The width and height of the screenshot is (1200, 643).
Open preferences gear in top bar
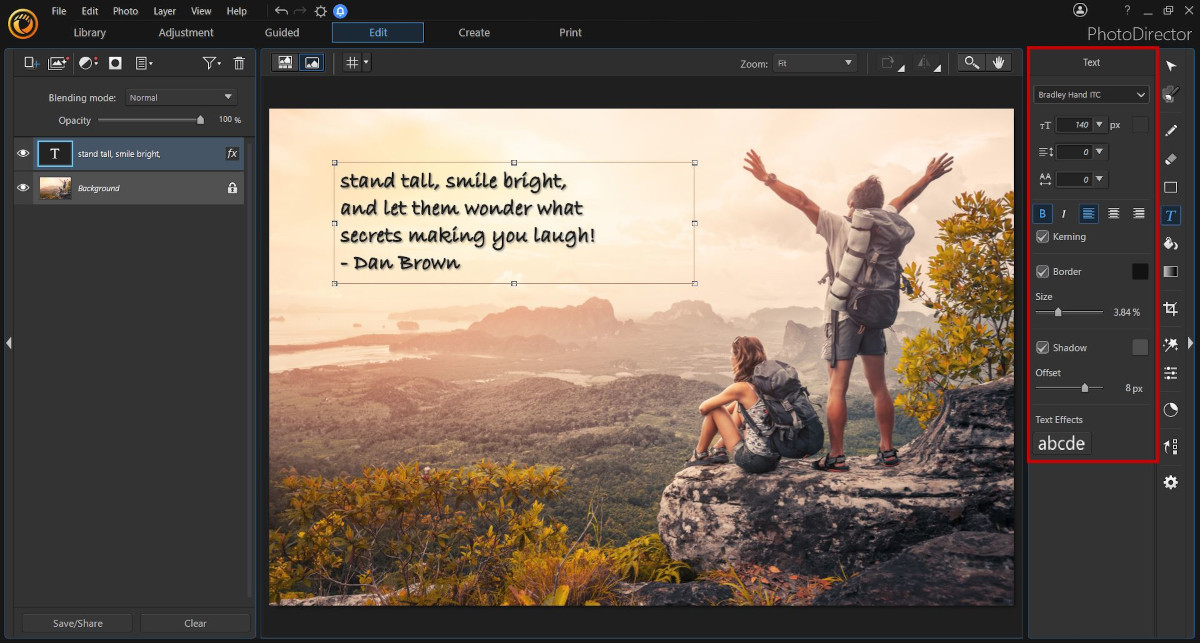point(320,11)
